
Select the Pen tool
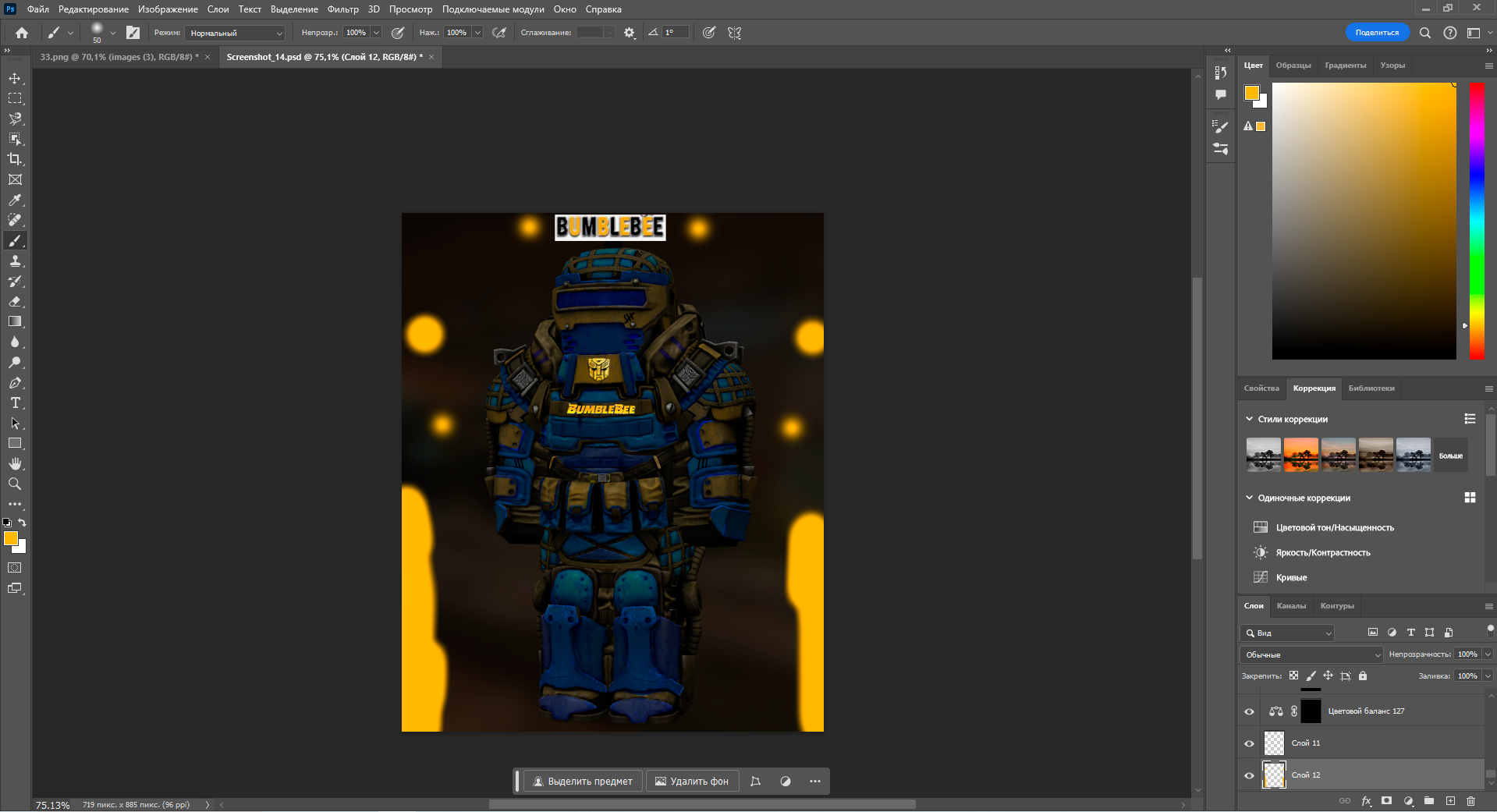click(x=15, y=382)
